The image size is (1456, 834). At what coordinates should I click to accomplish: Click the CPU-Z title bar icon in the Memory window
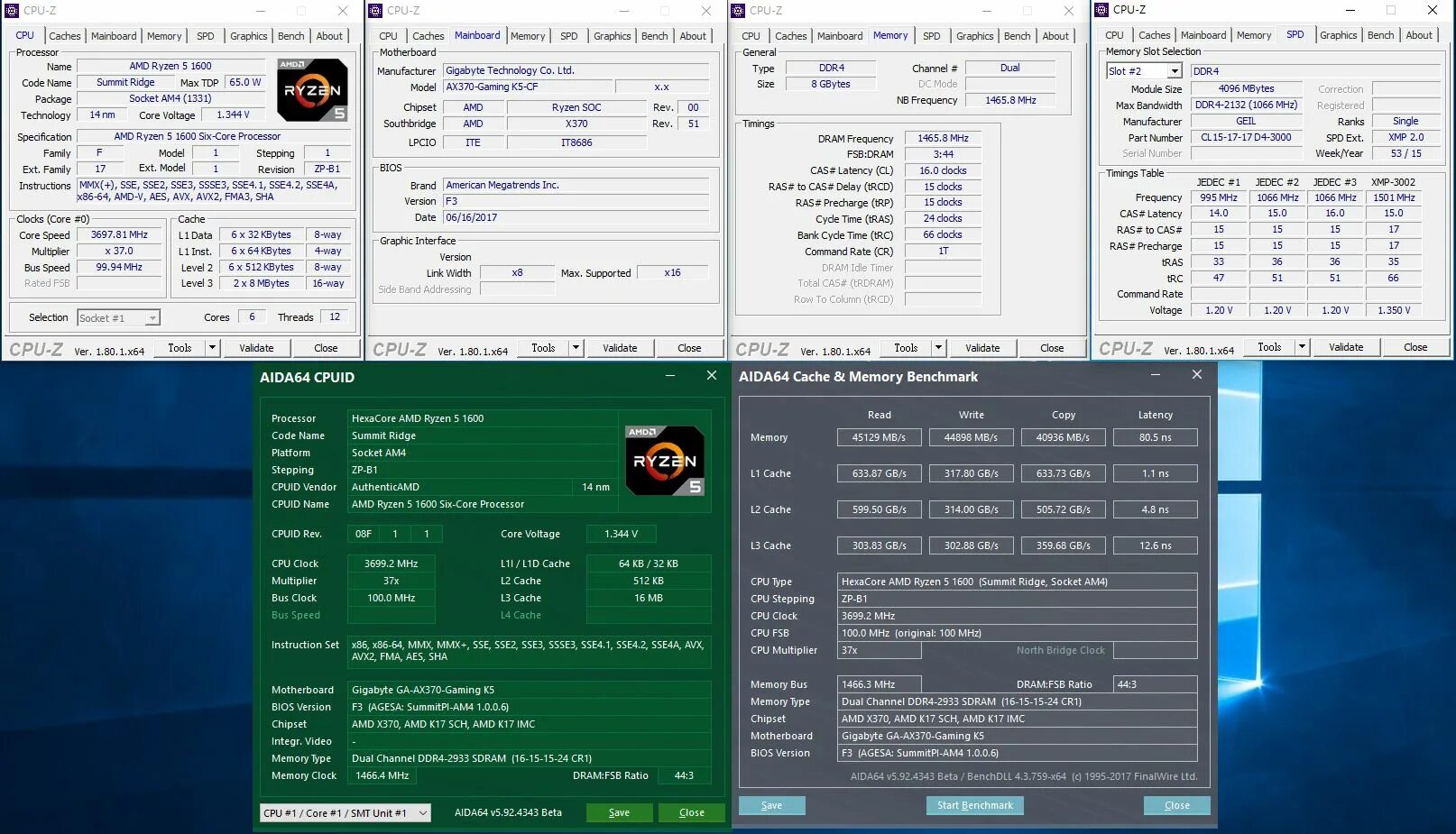click(739, 11)
